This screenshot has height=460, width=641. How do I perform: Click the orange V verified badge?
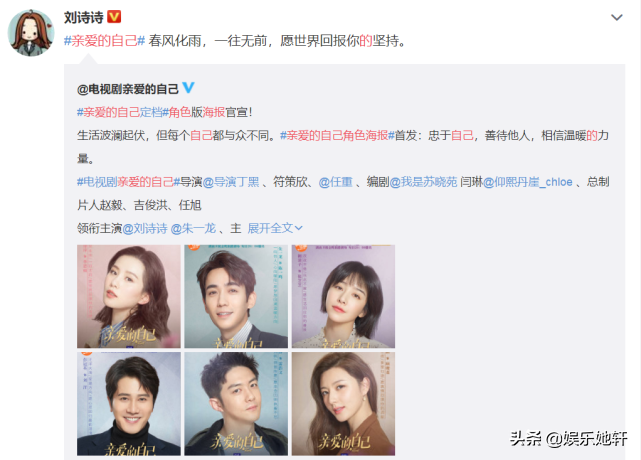tap(114, 17)
